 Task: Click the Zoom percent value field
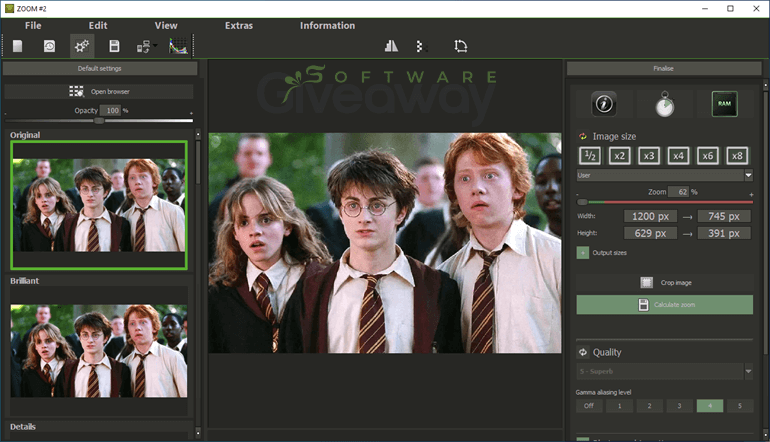[x=680, y=192]
